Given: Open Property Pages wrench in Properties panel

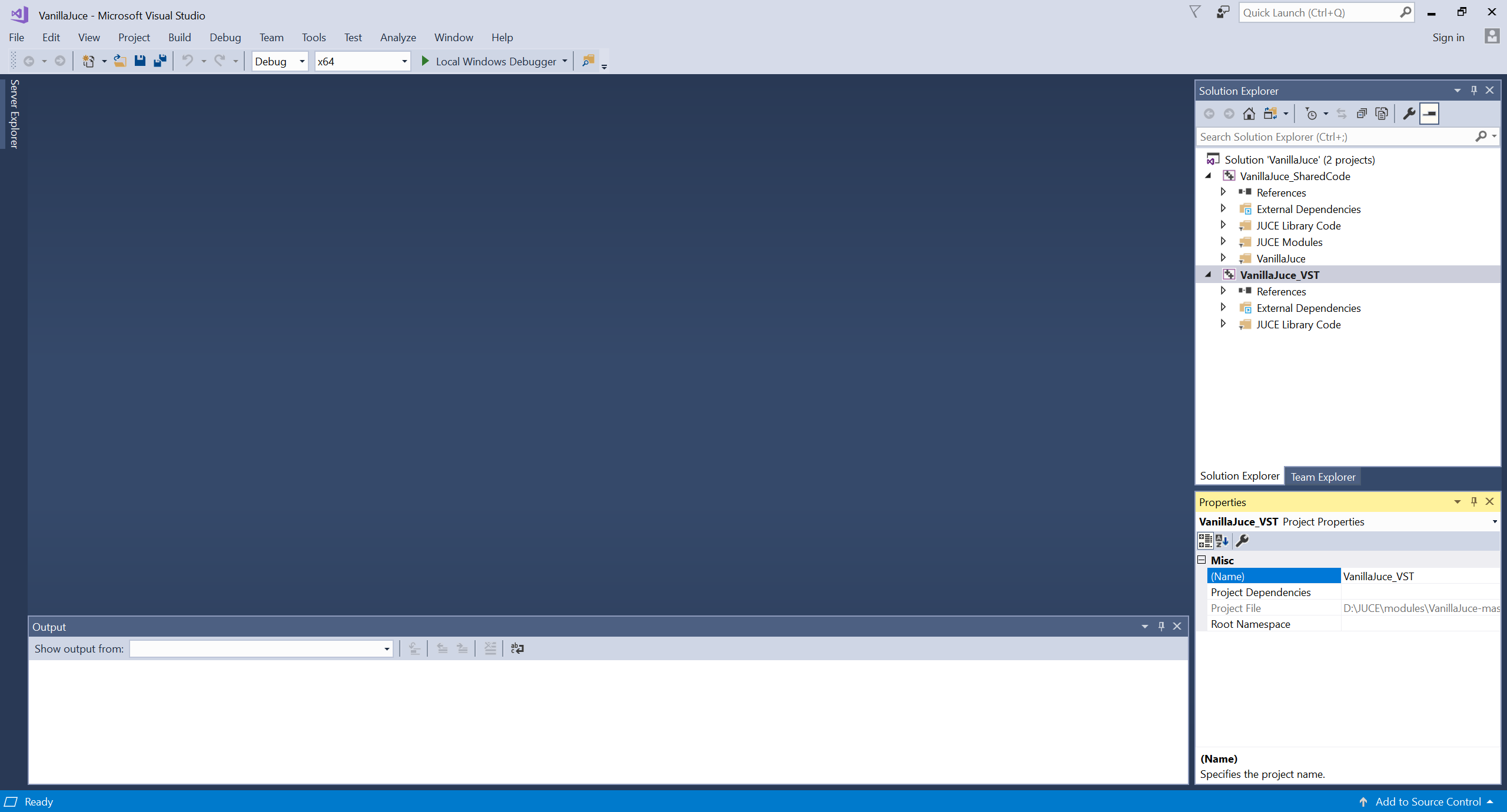Looking at the screenshot, I should 1242,541.
